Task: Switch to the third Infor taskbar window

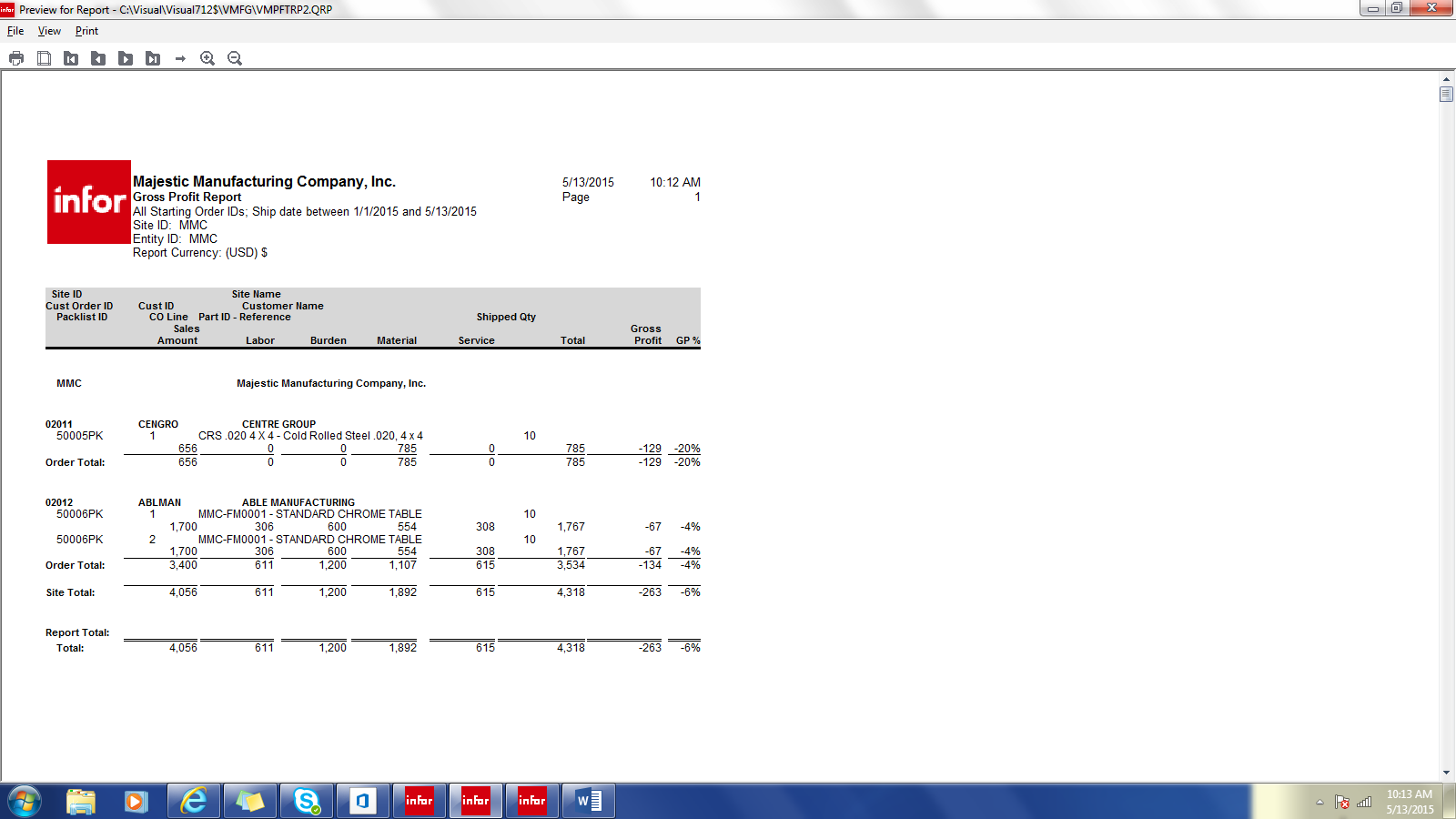Action: coord(532,801)
